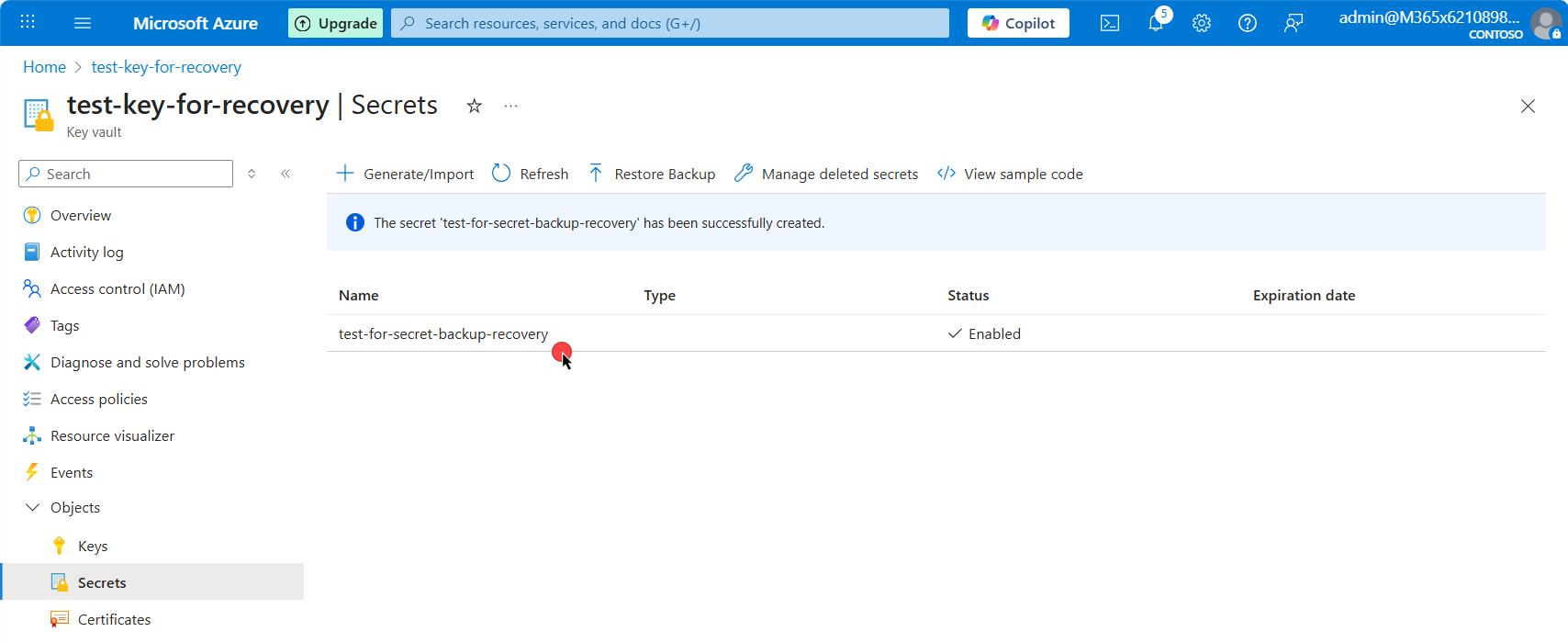This screenshot has width=1568, height=643.
Task: Toggle expand/collapse all sidebar groups arrows
Action: (x=252, y=174)
